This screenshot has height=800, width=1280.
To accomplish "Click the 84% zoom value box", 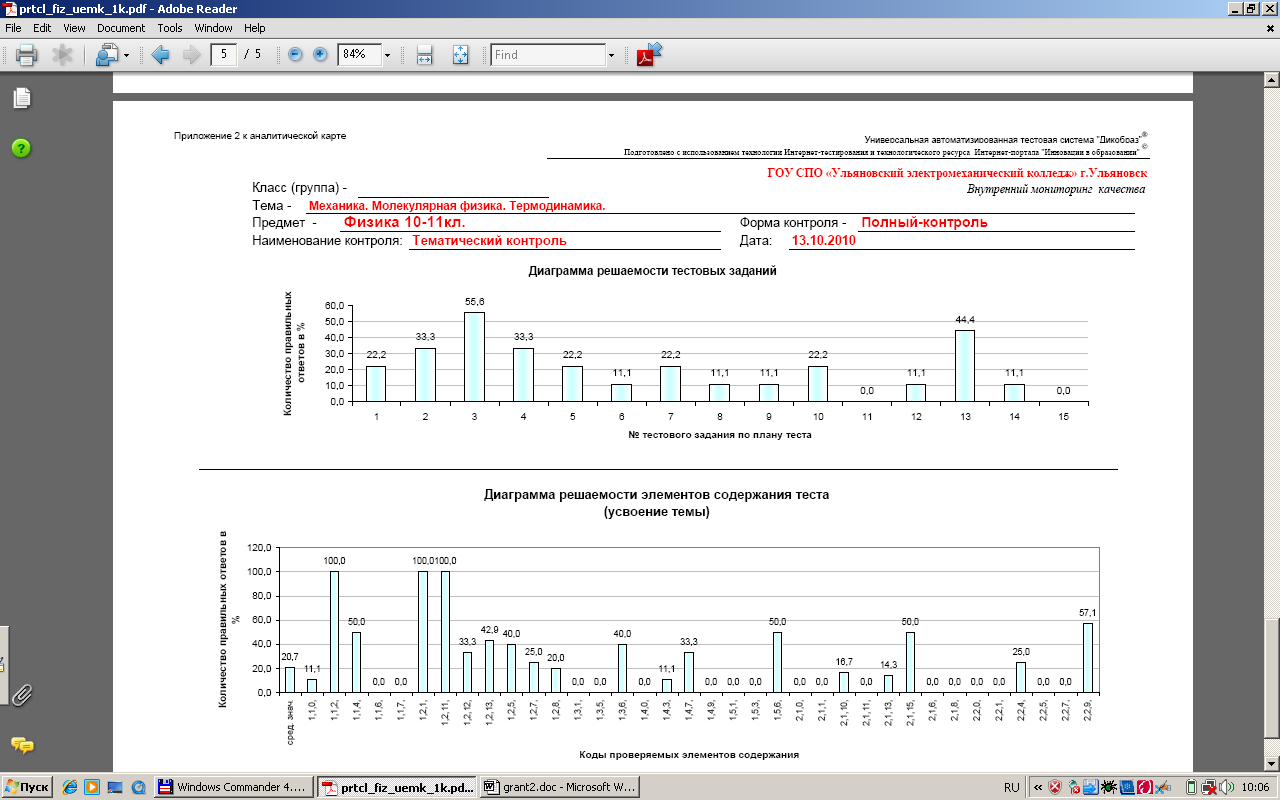I will (x=359, y=55).
